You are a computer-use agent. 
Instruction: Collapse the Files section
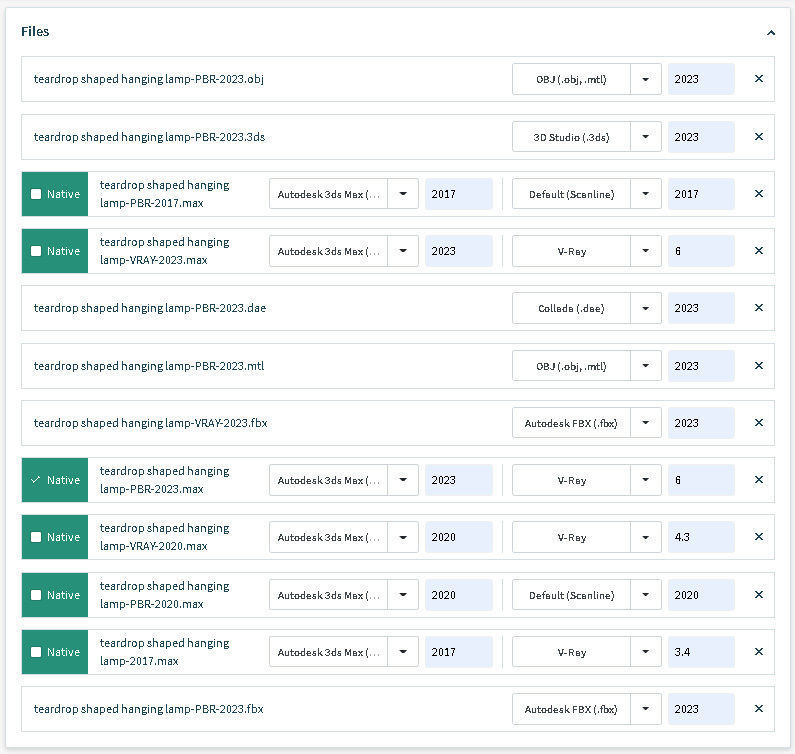(771, 32)
